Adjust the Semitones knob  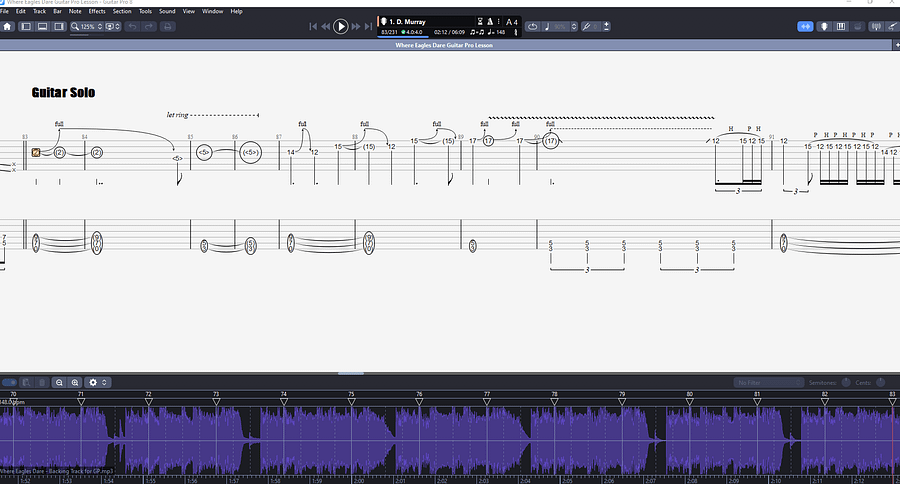[846, 382]
